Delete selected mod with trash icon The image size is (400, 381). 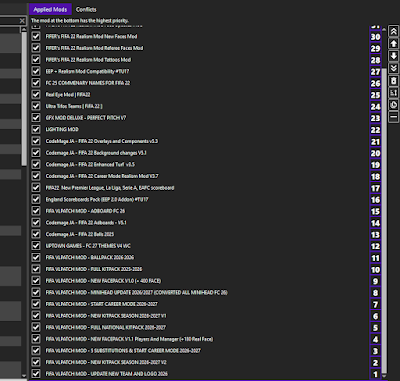point(394,80)
